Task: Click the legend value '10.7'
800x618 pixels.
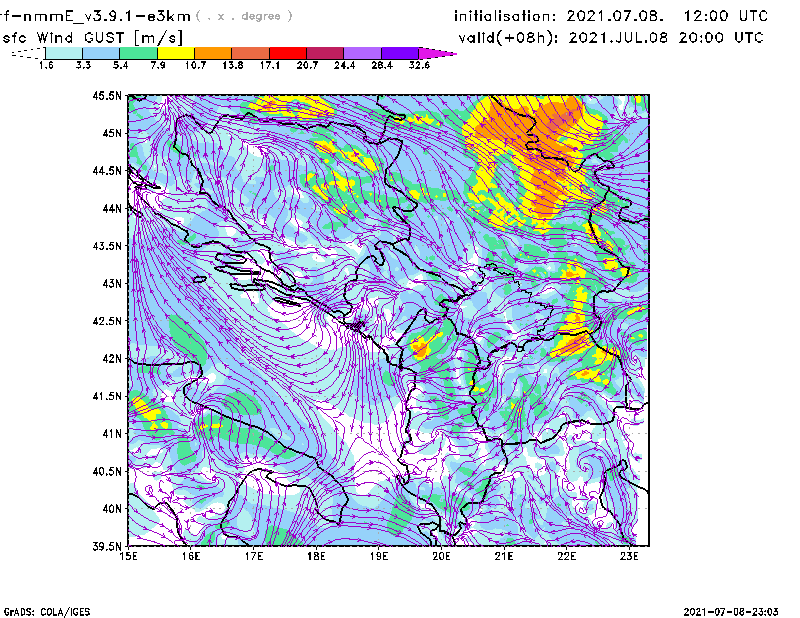Action: [195, 65]
